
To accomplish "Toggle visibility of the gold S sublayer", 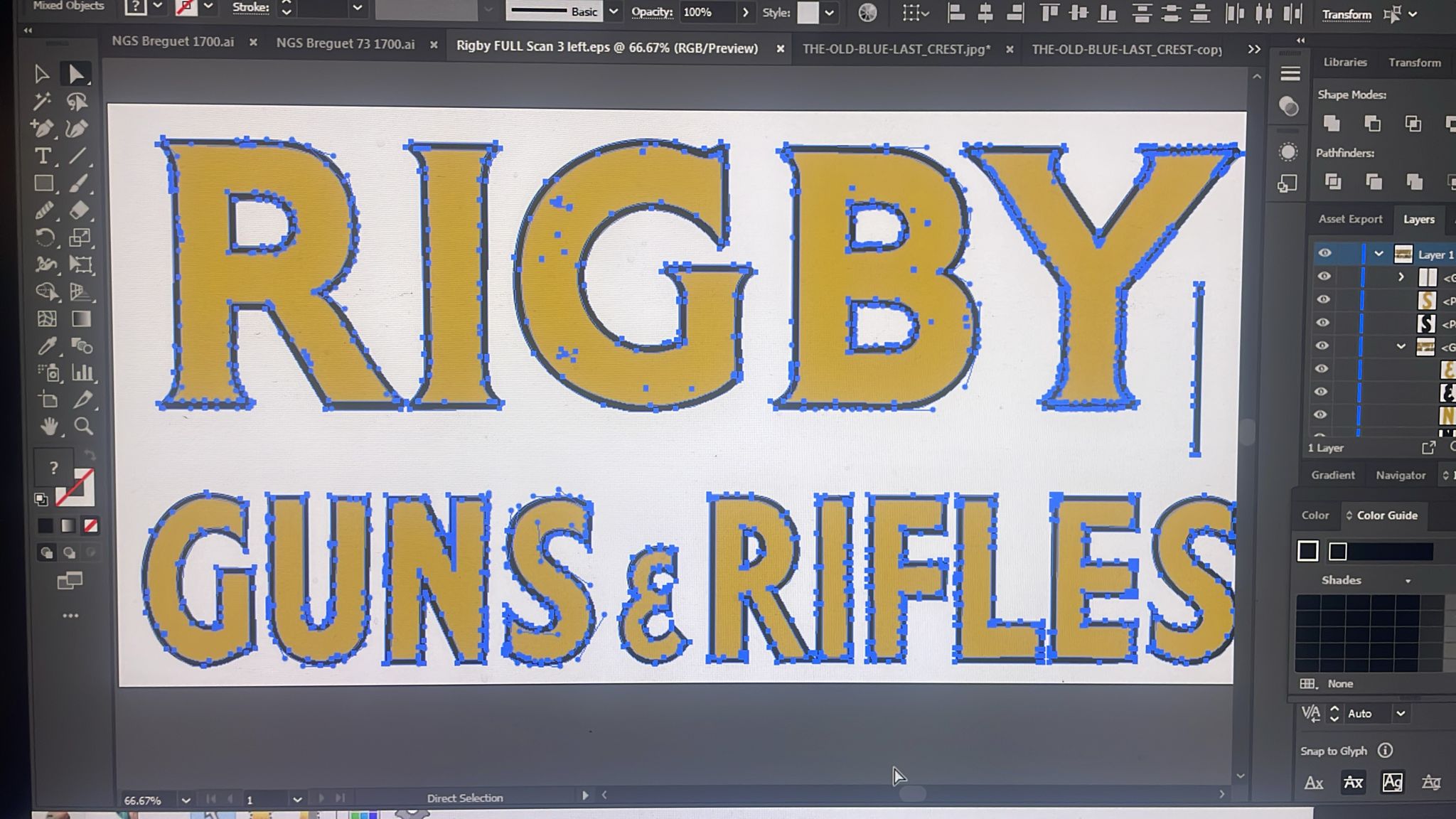I will (x=1323, y=299).
